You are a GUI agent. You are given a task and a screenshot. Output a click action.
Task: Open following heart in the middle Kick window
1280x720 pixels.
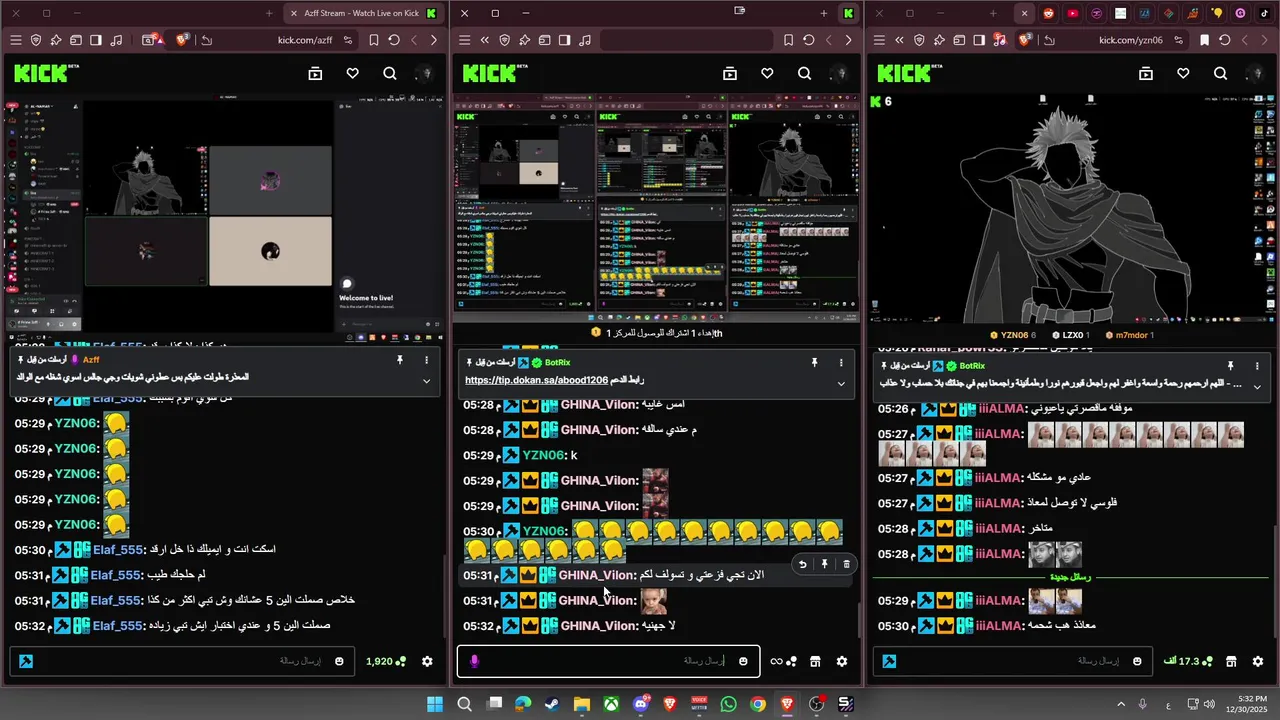[x=767, y=73]
